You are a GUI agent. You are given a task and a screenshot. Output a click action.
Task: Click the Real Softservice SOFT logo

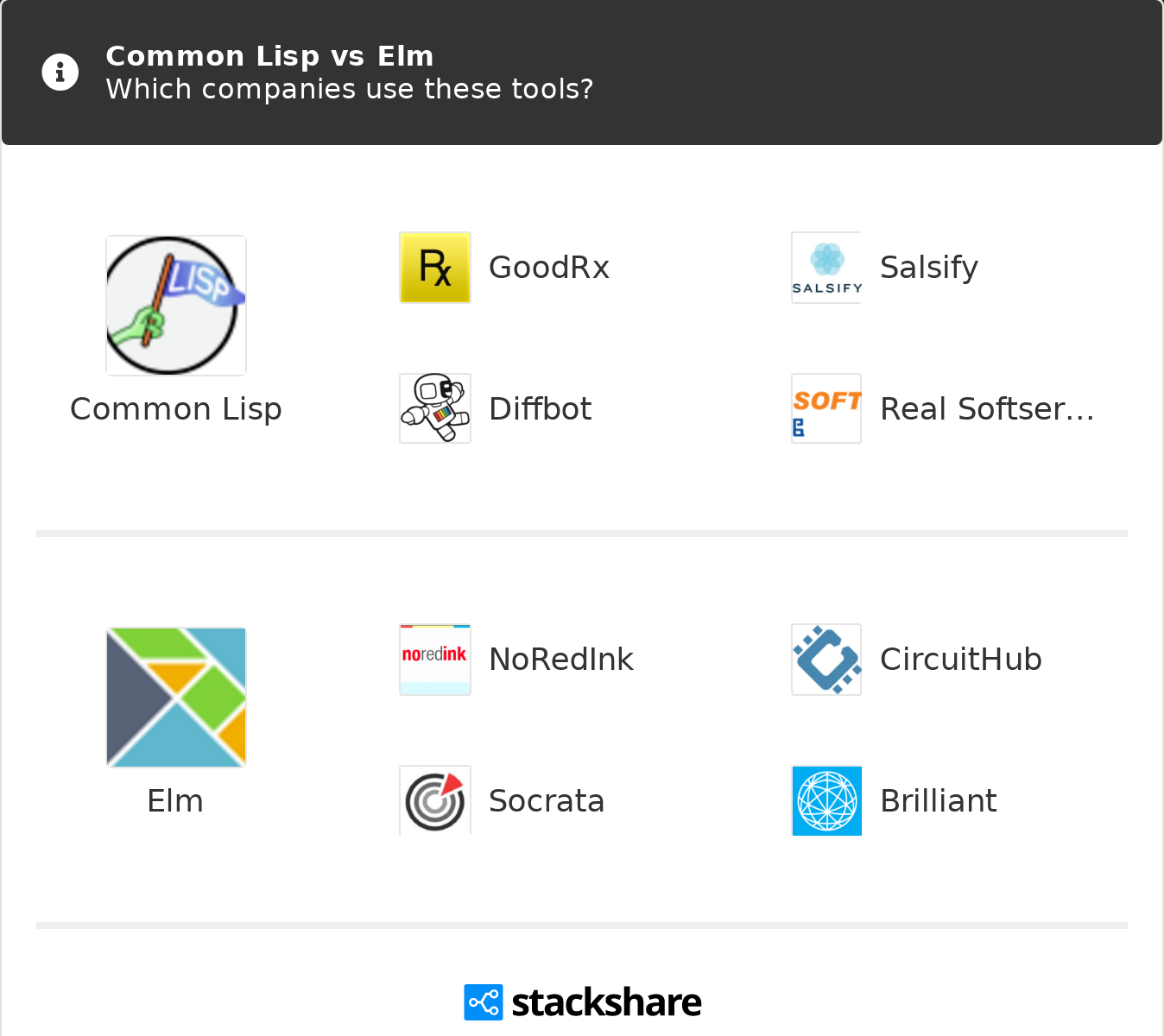tap(826, 408)
